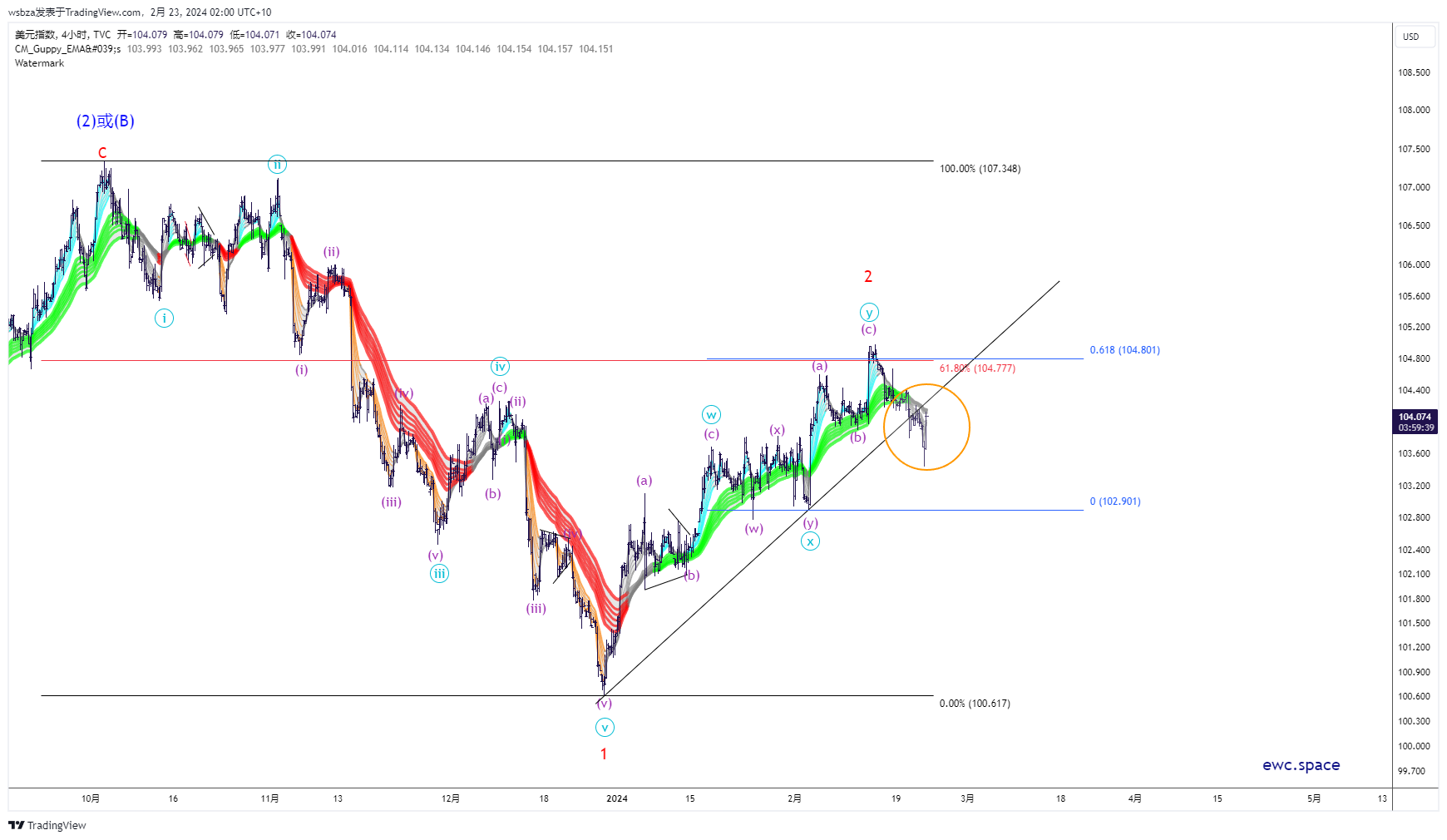Click the blue 0 (102.901) level label
The width and height of the screenshot is (1447, 840).
[1115, 502]
